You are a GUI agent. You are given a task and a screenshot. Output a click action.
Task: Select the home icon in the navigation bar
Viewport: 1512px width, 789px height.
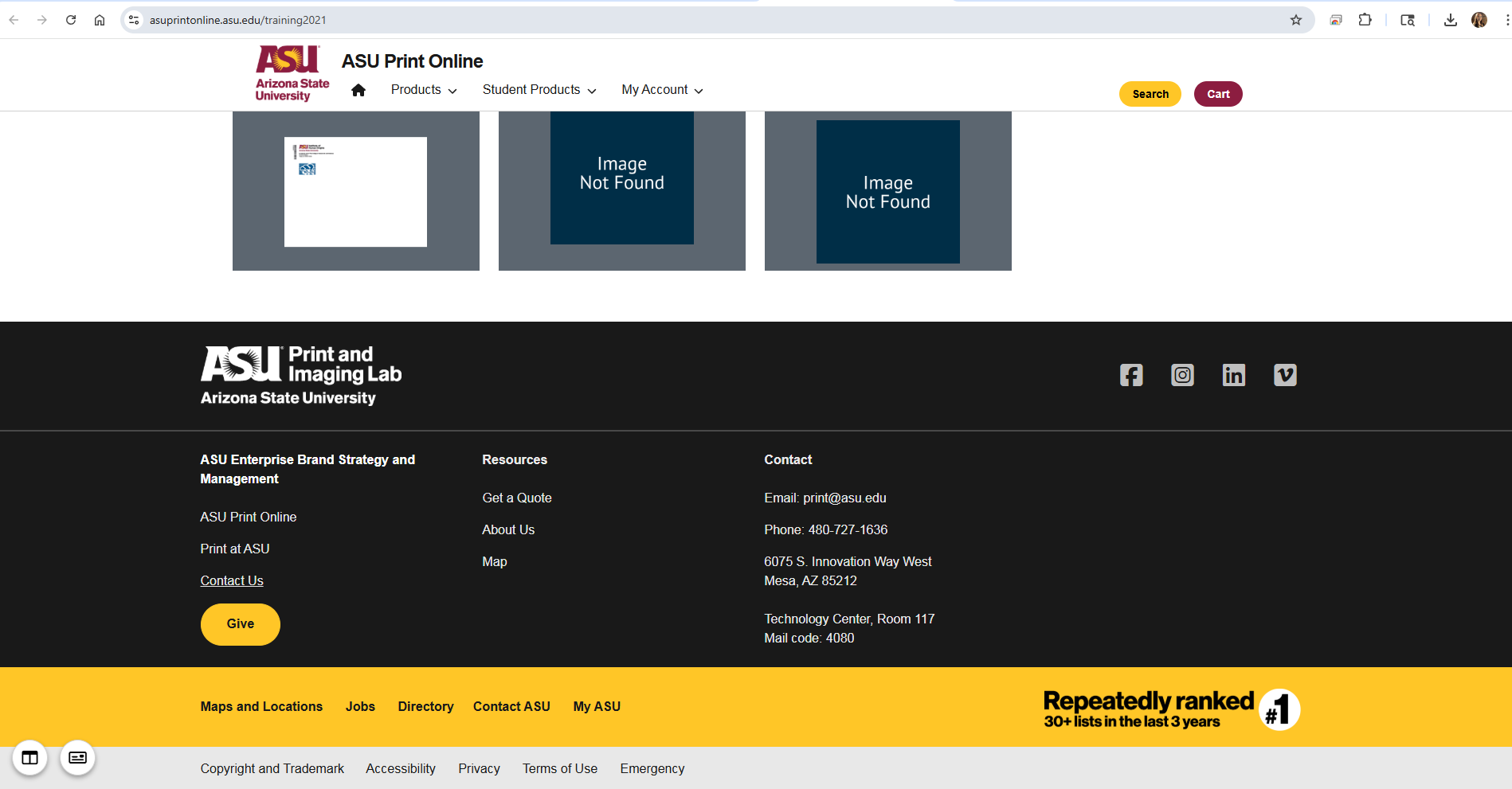coord(358,90)
